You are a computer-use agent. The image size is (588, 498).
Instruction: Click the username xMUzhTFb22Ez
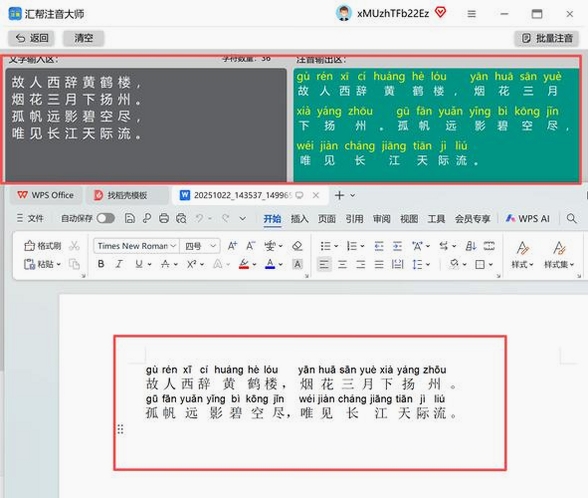click(393, 14)
